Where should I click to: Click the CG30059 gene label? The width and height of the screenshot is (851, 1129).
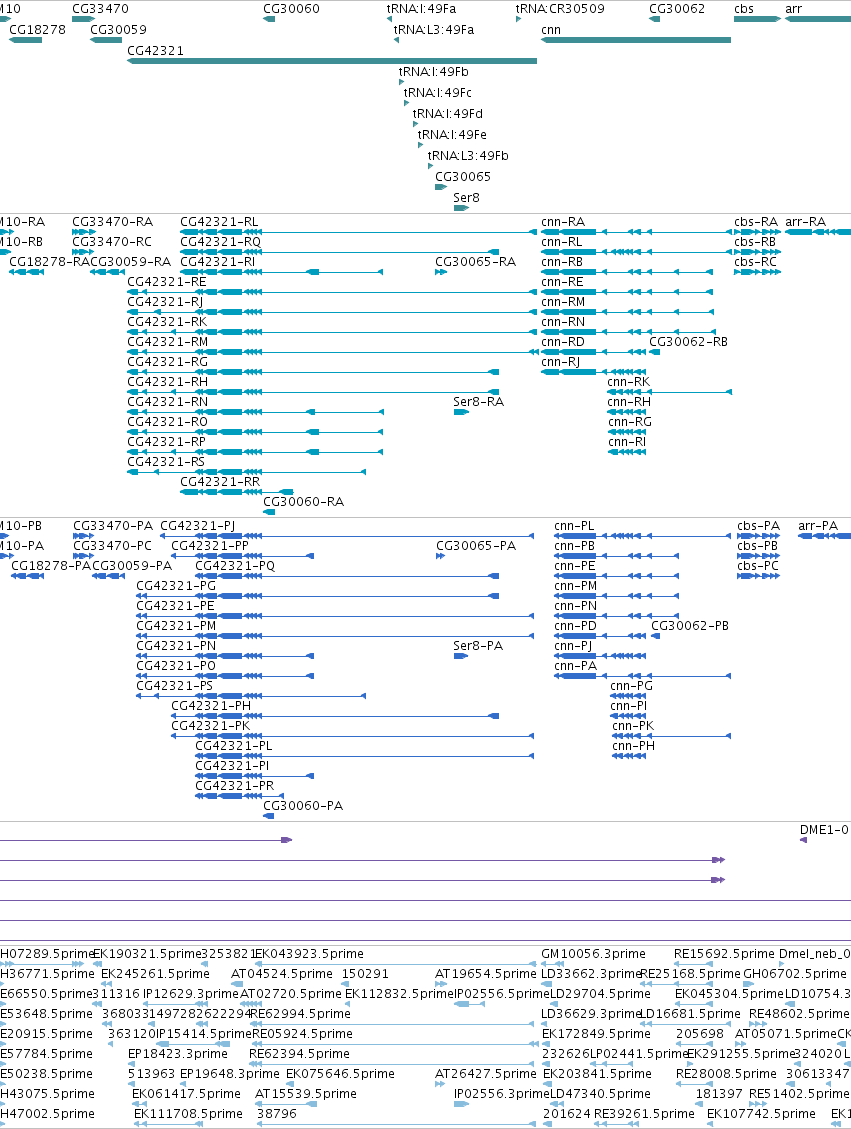pyautogui.click(x=119, y=30)
